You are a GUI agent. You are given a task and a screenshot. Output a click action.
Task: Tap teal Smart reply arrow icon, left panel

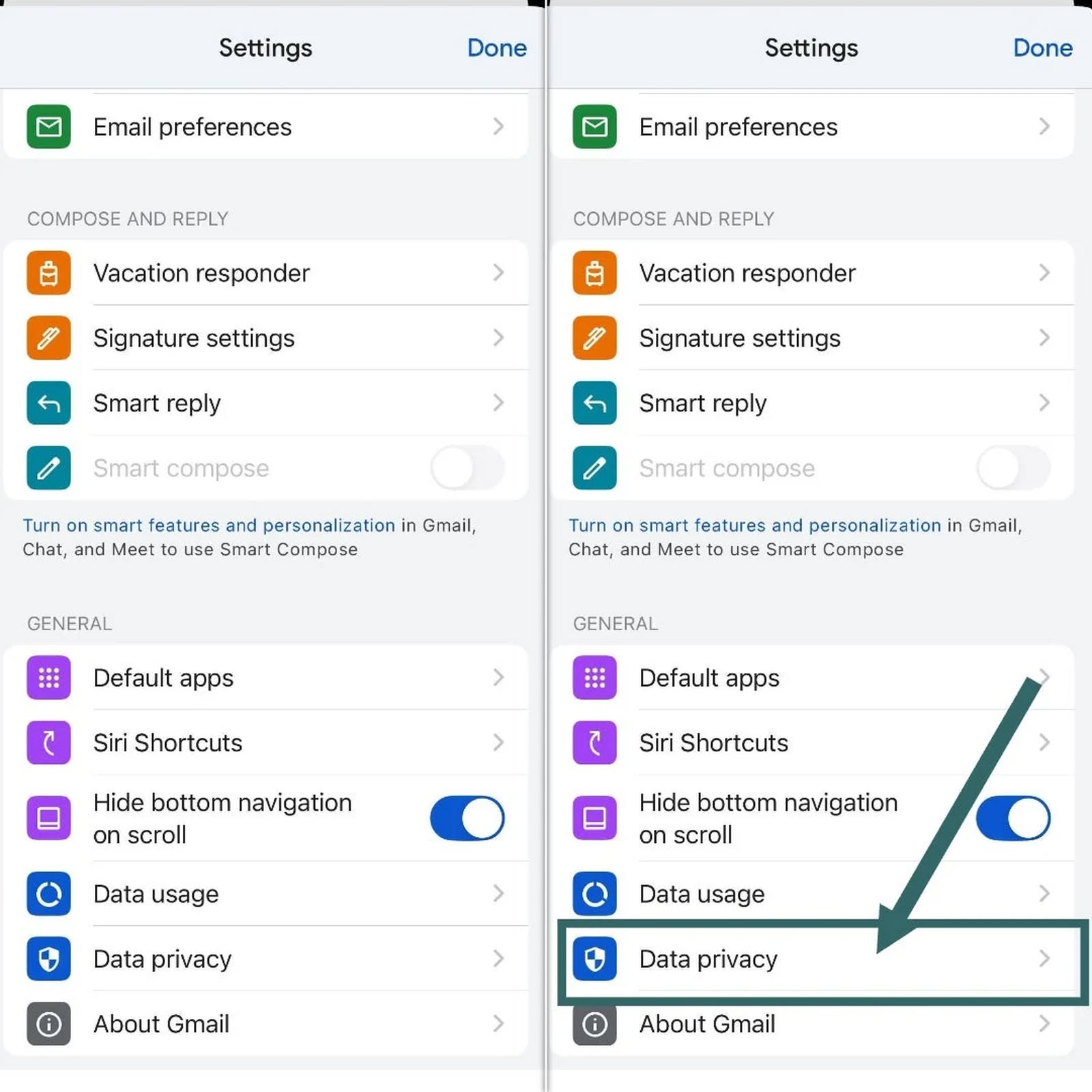[x=48, y=403]
